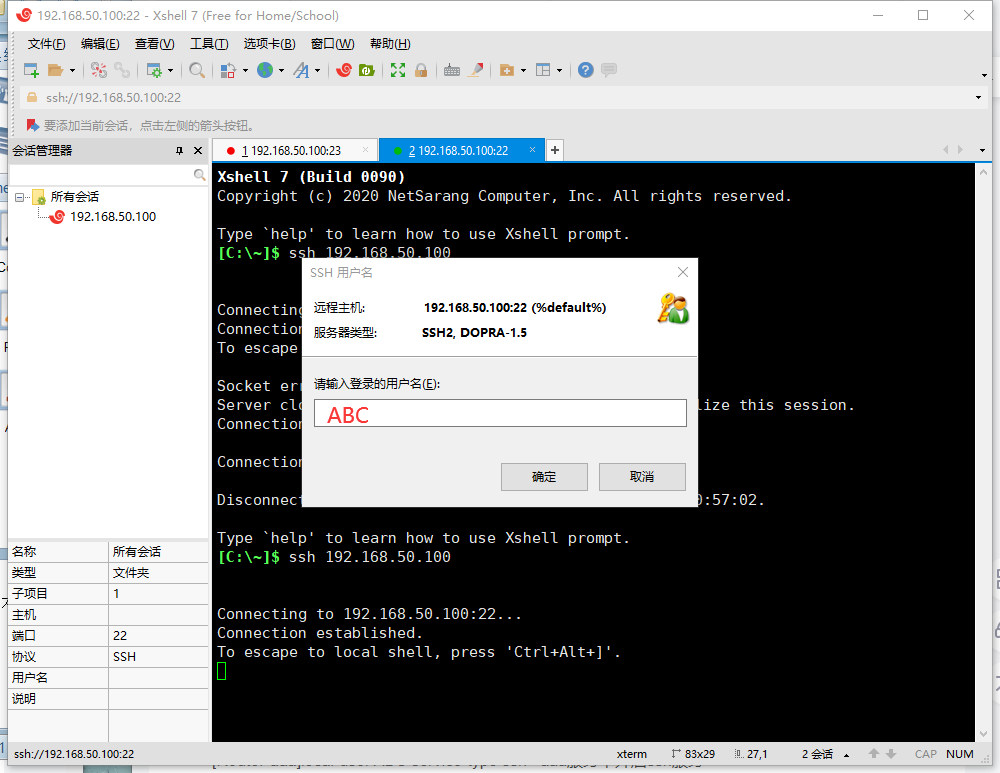The image size is (1000, 773).
Task: Open dropdown arrow beside Font icon
Action: 317,71
